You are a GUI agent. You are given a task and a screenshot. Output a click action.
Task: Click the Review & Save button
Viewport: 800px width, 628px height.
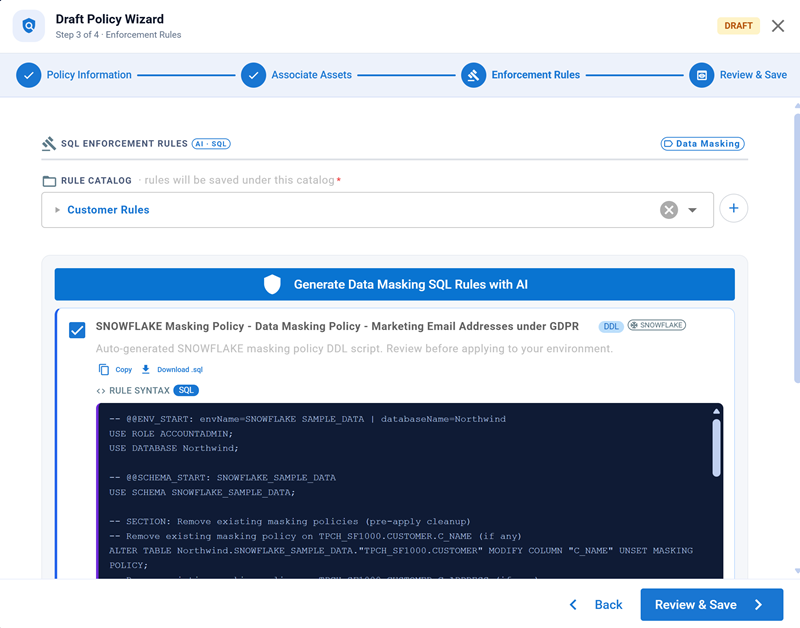tap(711, 605)
